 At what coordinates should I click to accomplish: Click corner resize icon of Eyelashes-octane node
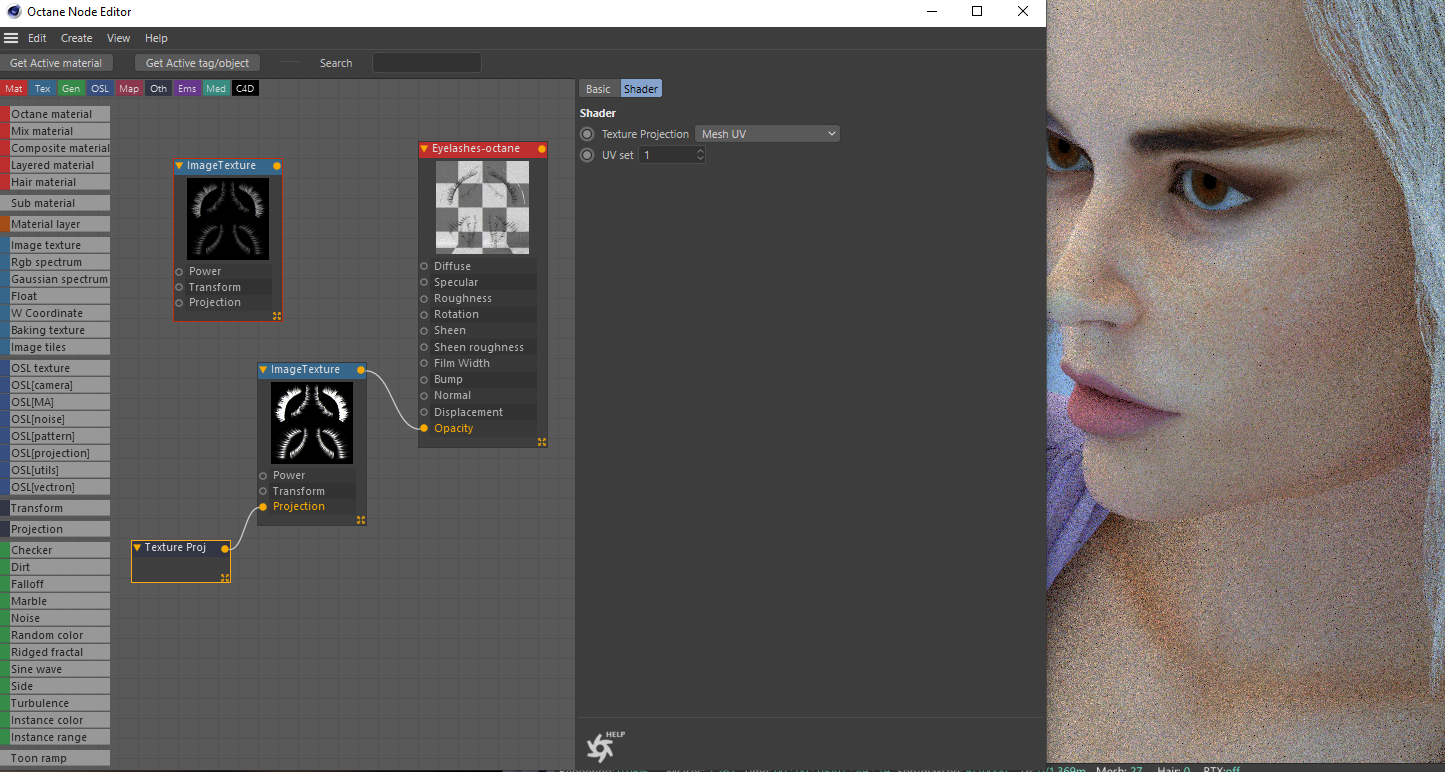[542, 441]
